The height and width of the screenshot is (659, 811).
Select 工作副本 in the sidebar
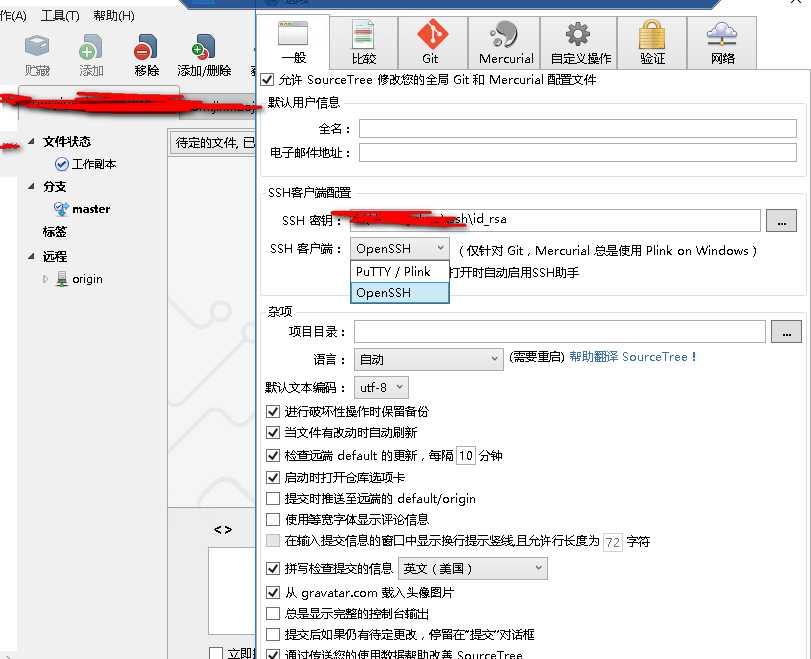tap(86, 164)
